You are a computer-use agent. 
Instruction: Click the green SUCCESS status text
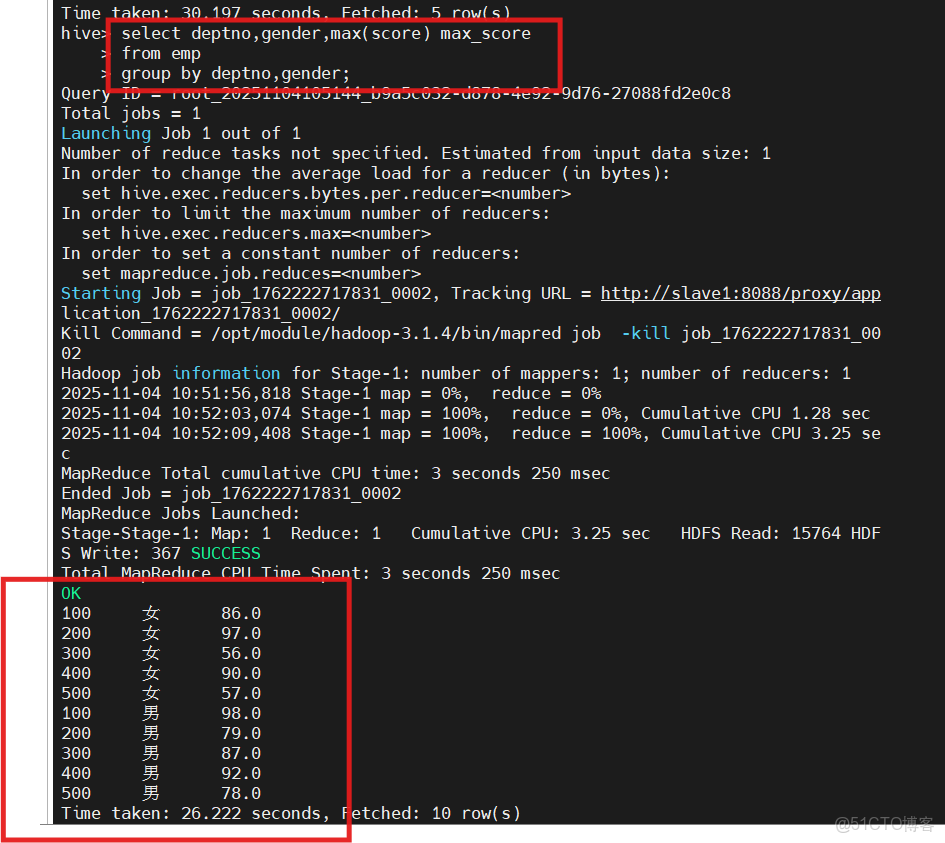226,553
